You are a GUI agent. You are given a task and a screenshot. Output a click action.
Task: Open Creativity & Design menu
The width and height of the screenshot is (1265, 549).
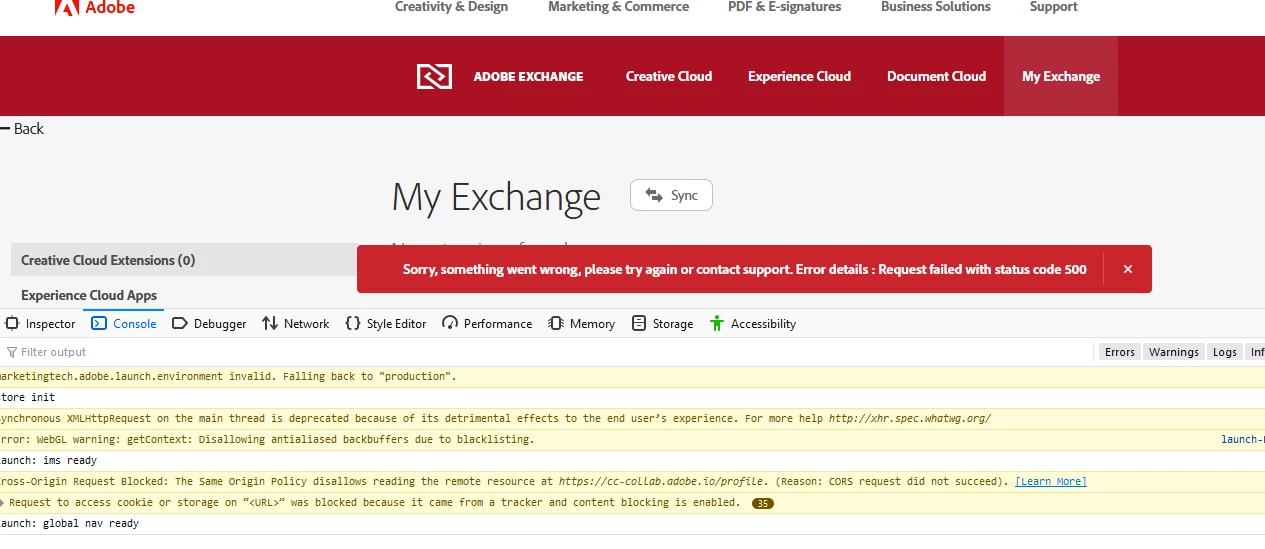click(451, 7)
